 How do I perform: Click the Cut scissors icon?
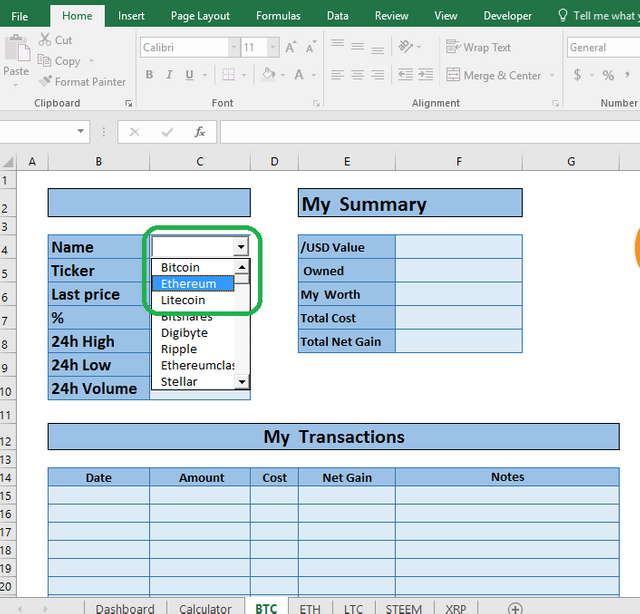(45, 40)
